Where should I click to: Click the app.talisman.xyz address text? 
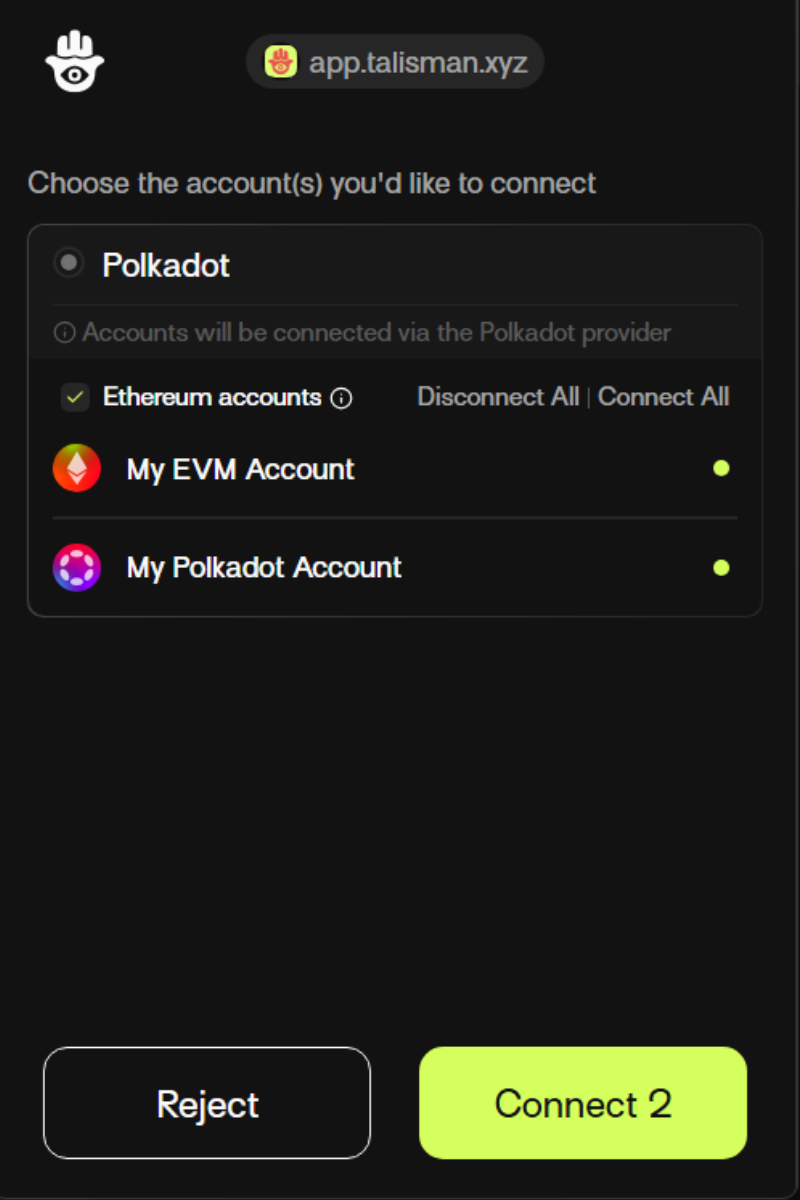tap(417, 62)
